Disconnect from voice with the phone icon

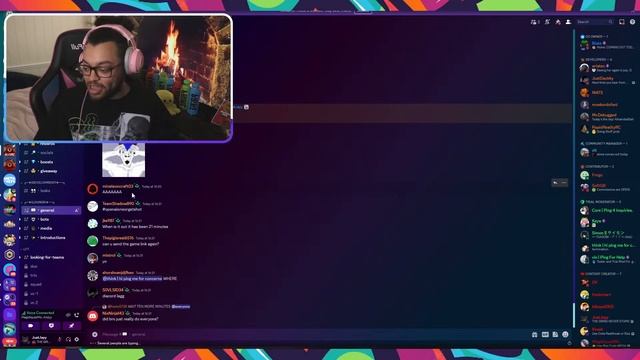point(77,315)
